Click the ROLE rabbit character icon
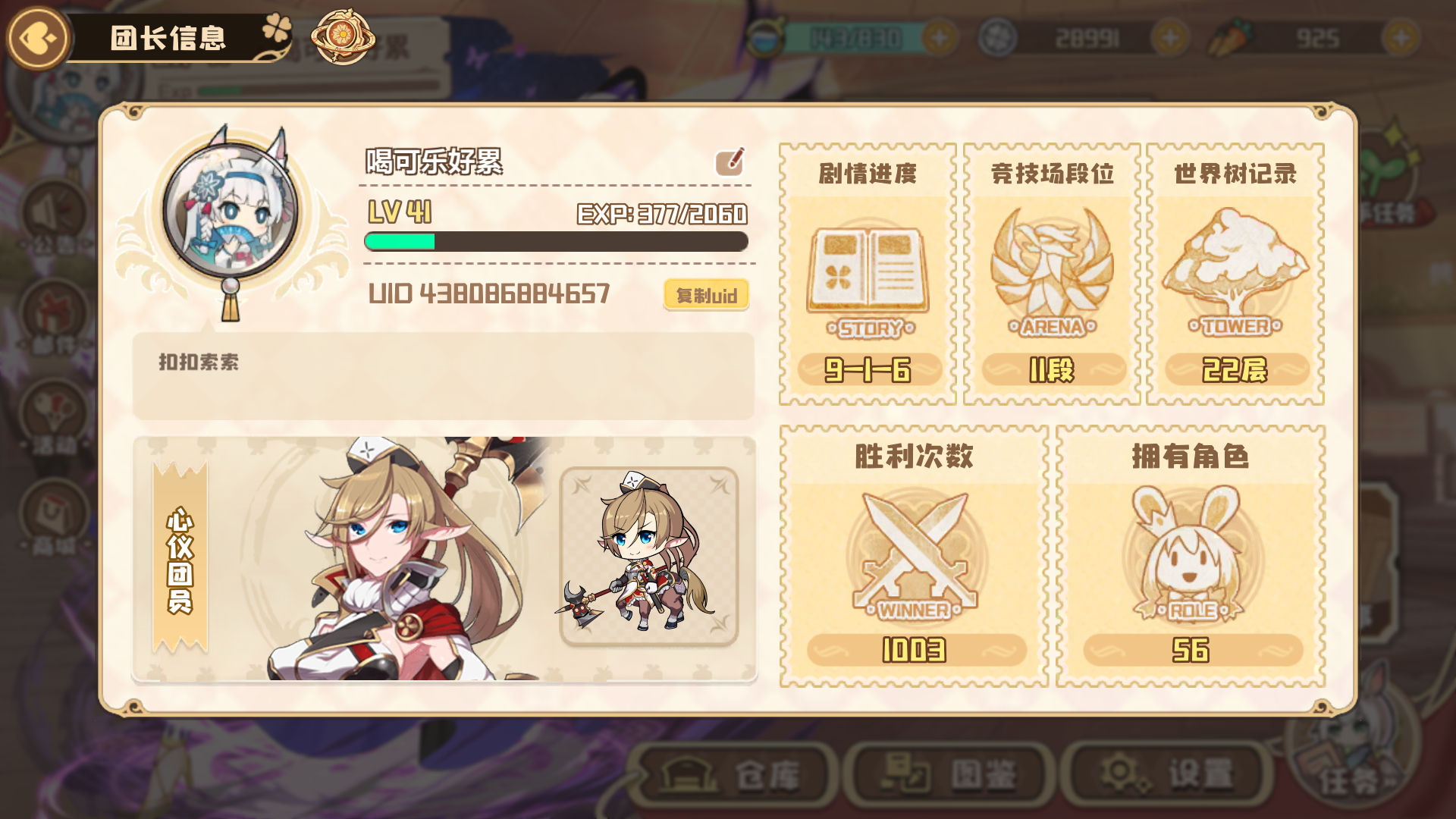The image size is (1456, 819). 1190,554
